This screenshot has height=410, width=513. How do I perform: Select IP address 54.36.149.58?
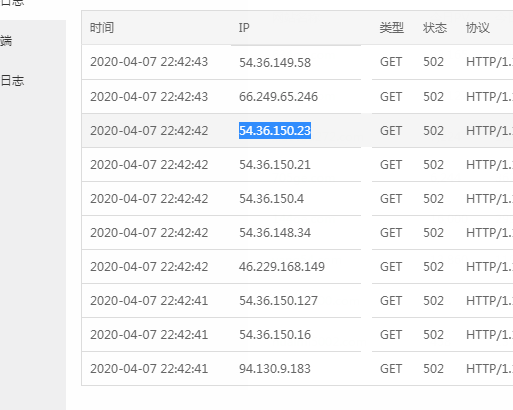[x=275, y=62]
